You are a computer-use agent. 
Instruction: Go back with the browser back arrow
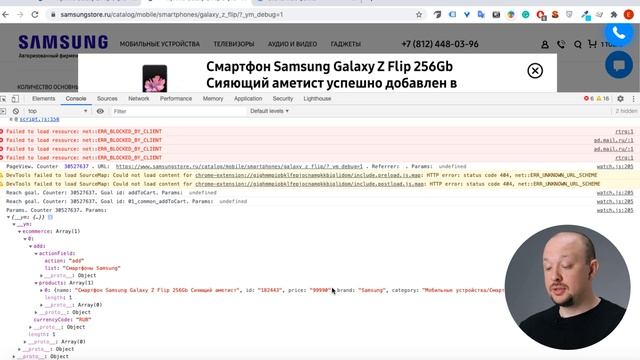[6, 15]
